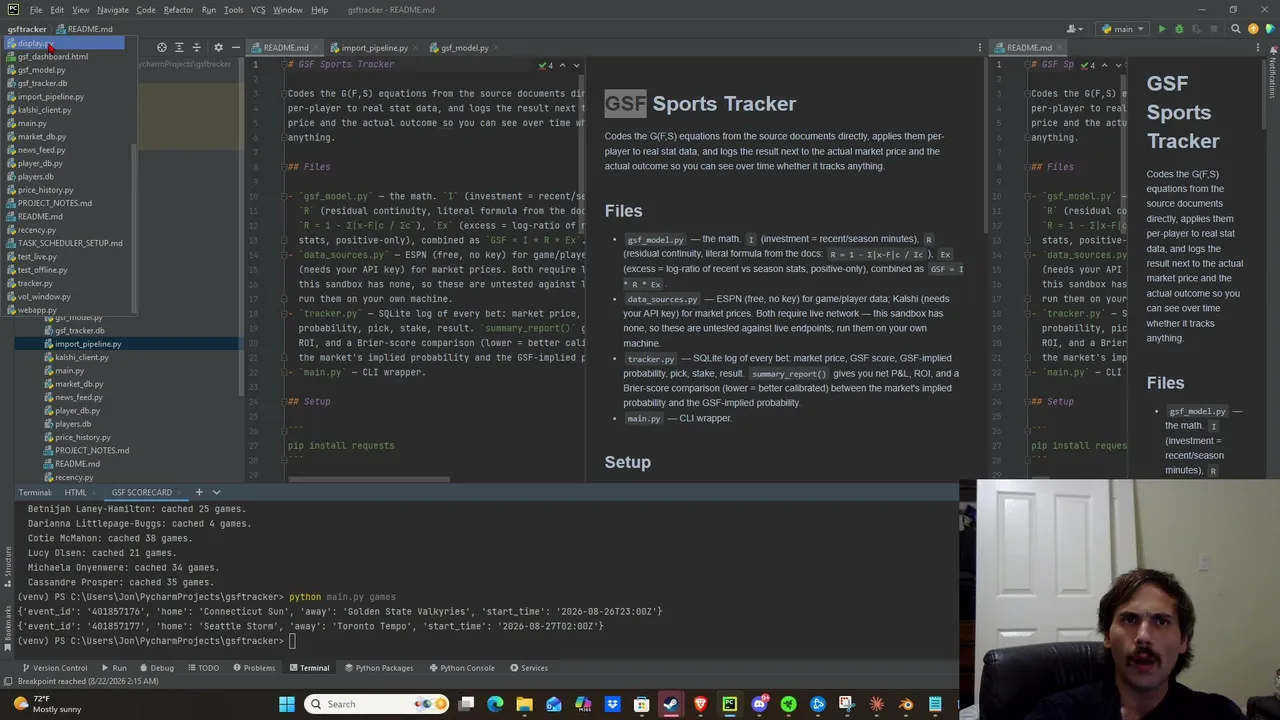Viewport: 1280px width, 720px height.
Task: Open Search Everywhere magnifier icon in top toolbar
Action: click(x=1238, y=29)
